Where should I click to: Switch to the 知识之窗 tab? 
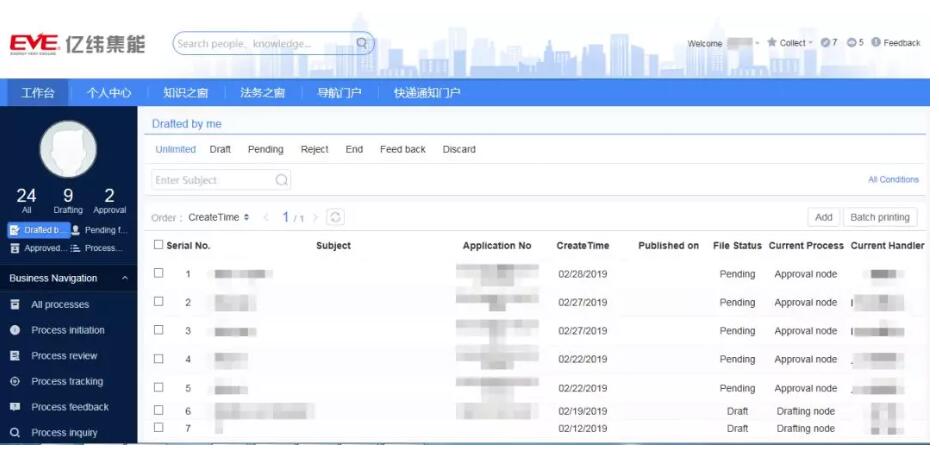click(186, 93)
